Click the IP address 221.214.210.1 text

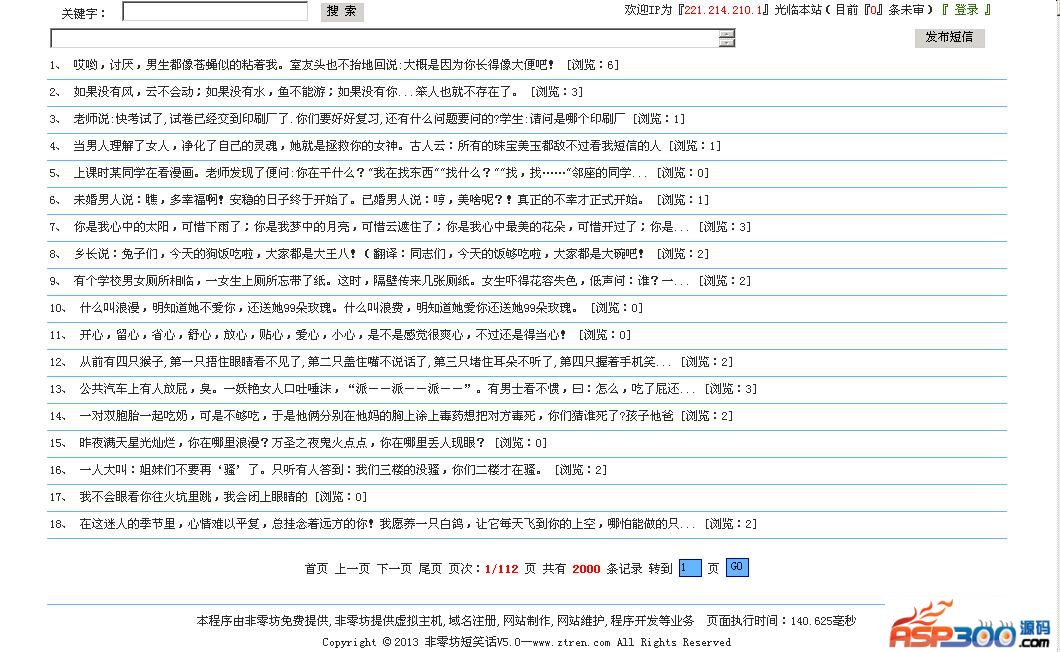723,10
